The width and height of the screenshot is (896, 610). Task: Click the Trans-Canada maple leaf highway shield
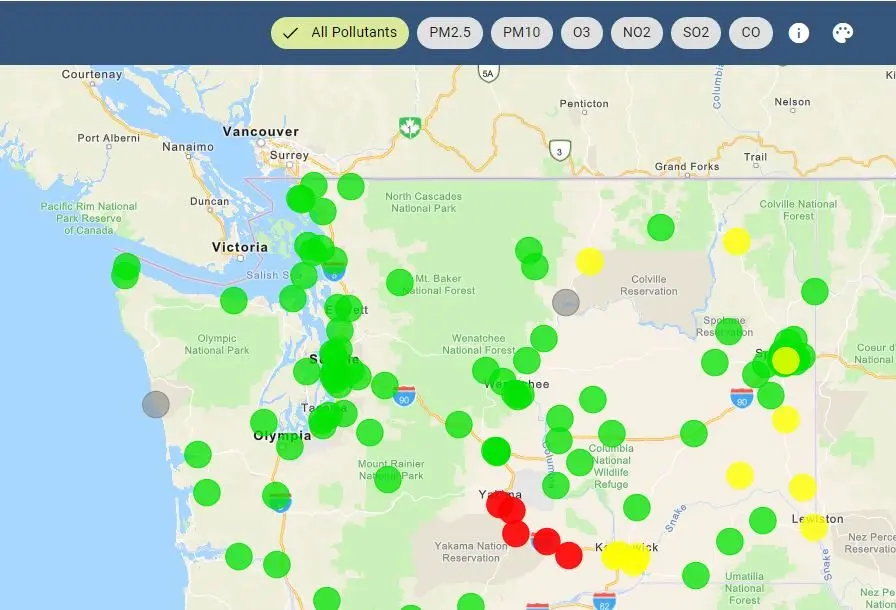409,127
